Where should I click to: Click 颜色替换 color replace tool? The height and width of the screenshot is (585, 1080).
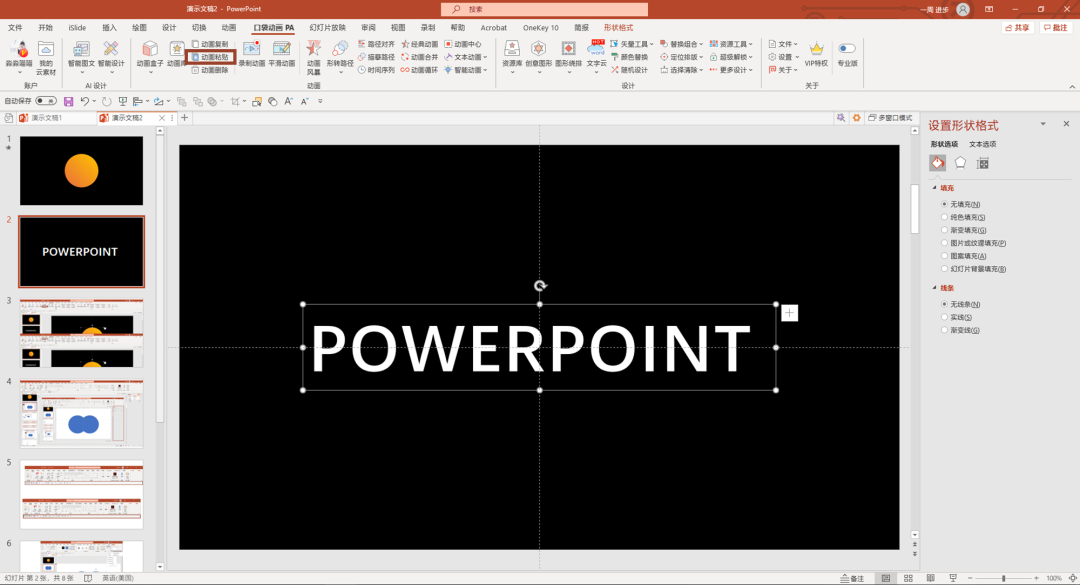(x=629, y=57)
